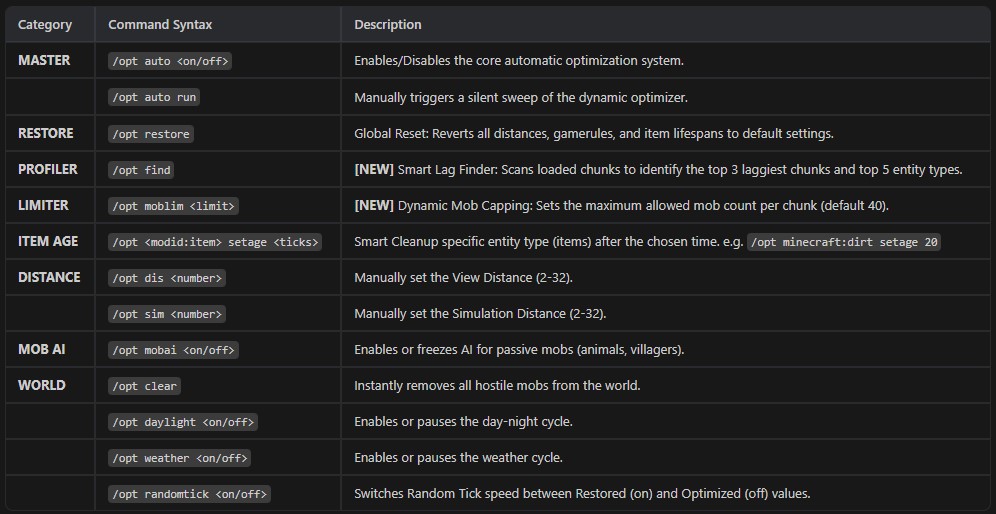Click the /opt clear command code
The width and height of the screenshot is (996, 514).
pos(144,386)
